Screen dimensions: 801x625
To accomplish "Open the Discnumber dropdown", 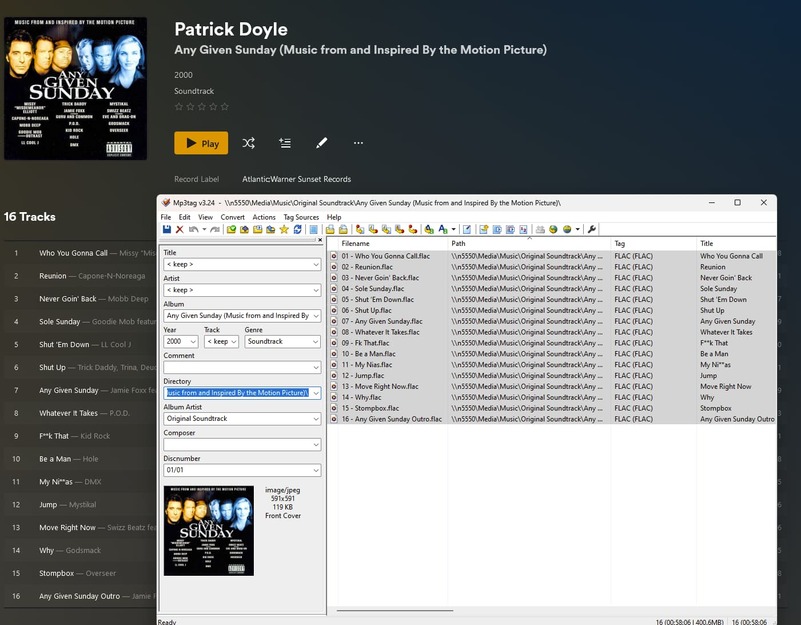I will 315,470.
